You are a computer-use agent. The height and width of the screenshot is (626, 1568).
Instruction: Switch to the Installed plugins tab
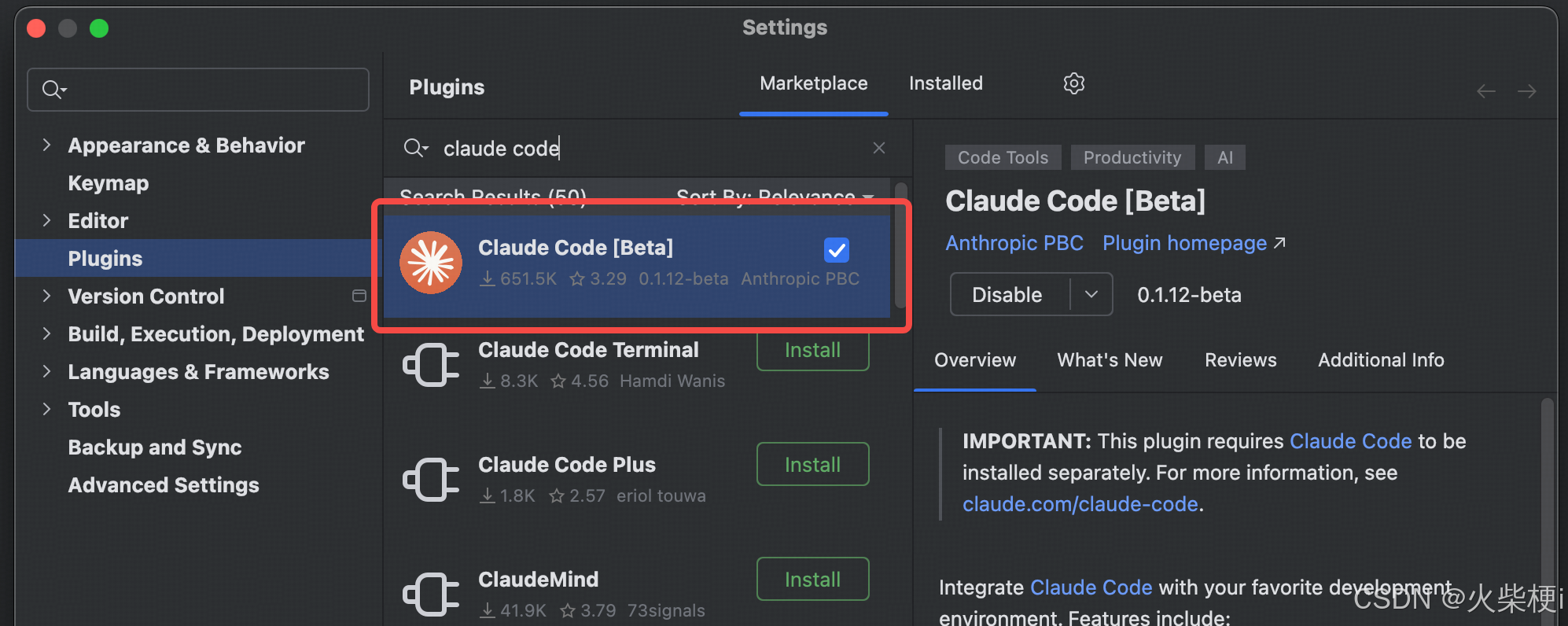tap(946, 83)
